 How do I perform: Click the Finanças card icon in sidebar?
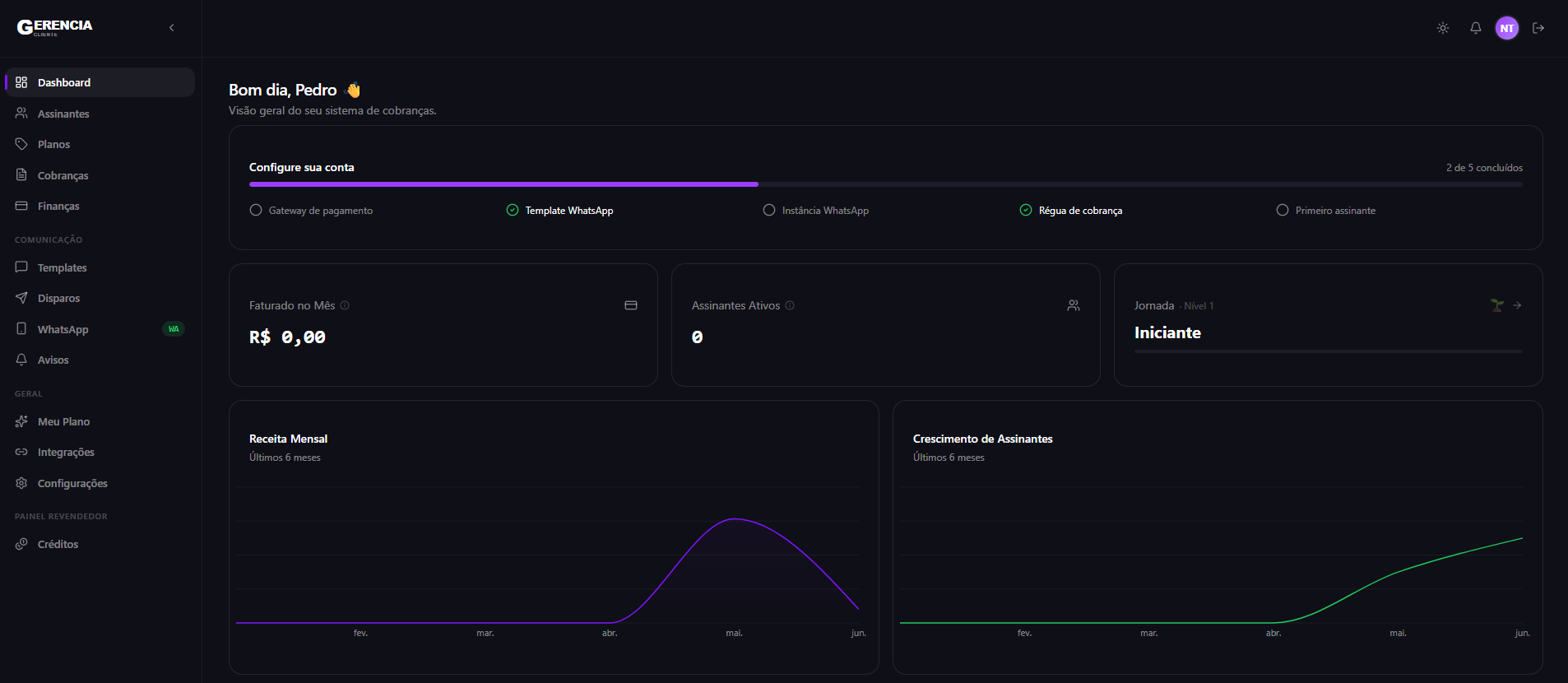21,206
